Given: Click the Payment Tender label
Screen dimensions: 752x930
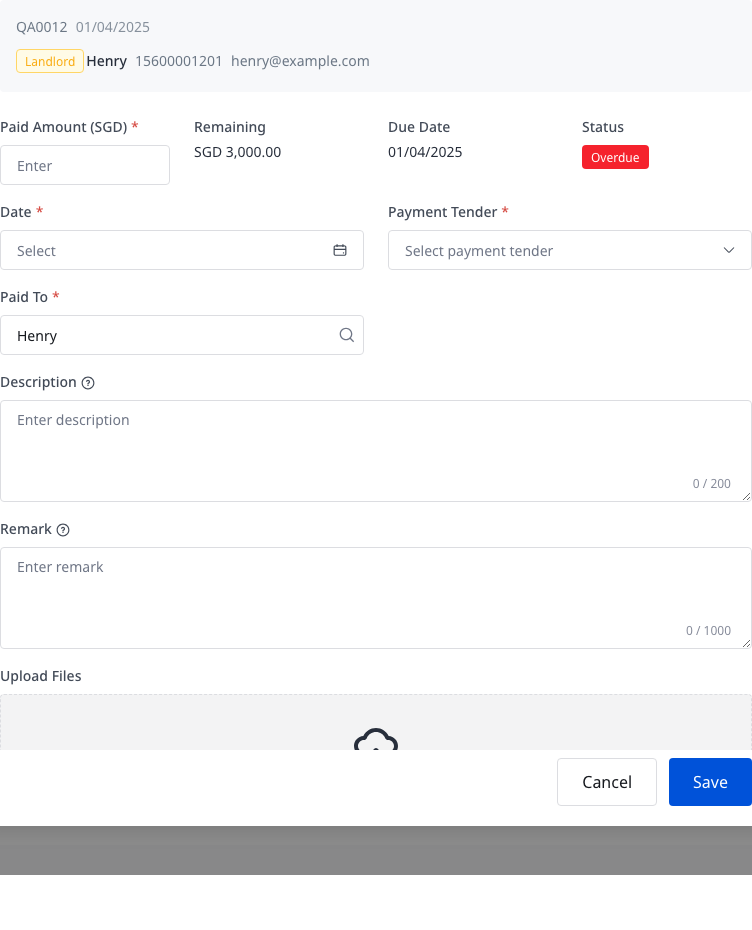Looking at the screenshot, I should click(x=442, y=212).
